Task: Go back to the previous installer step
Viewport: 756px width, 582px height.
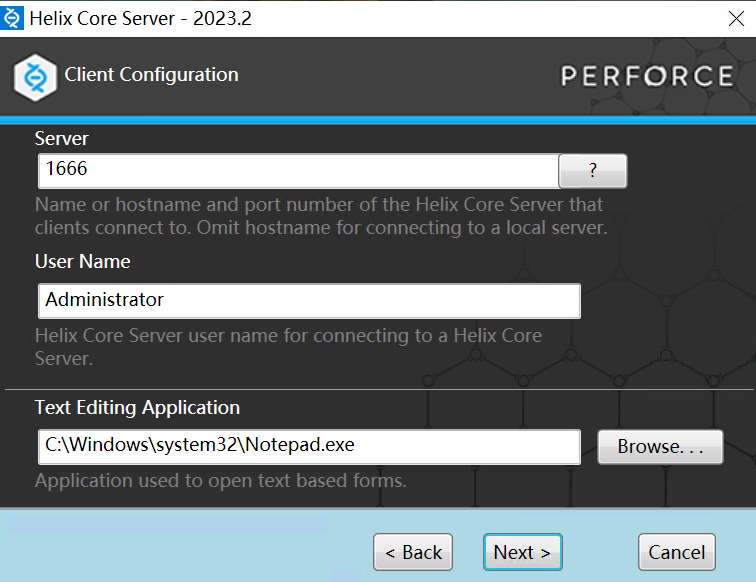Action: click(x=413, y=552)
